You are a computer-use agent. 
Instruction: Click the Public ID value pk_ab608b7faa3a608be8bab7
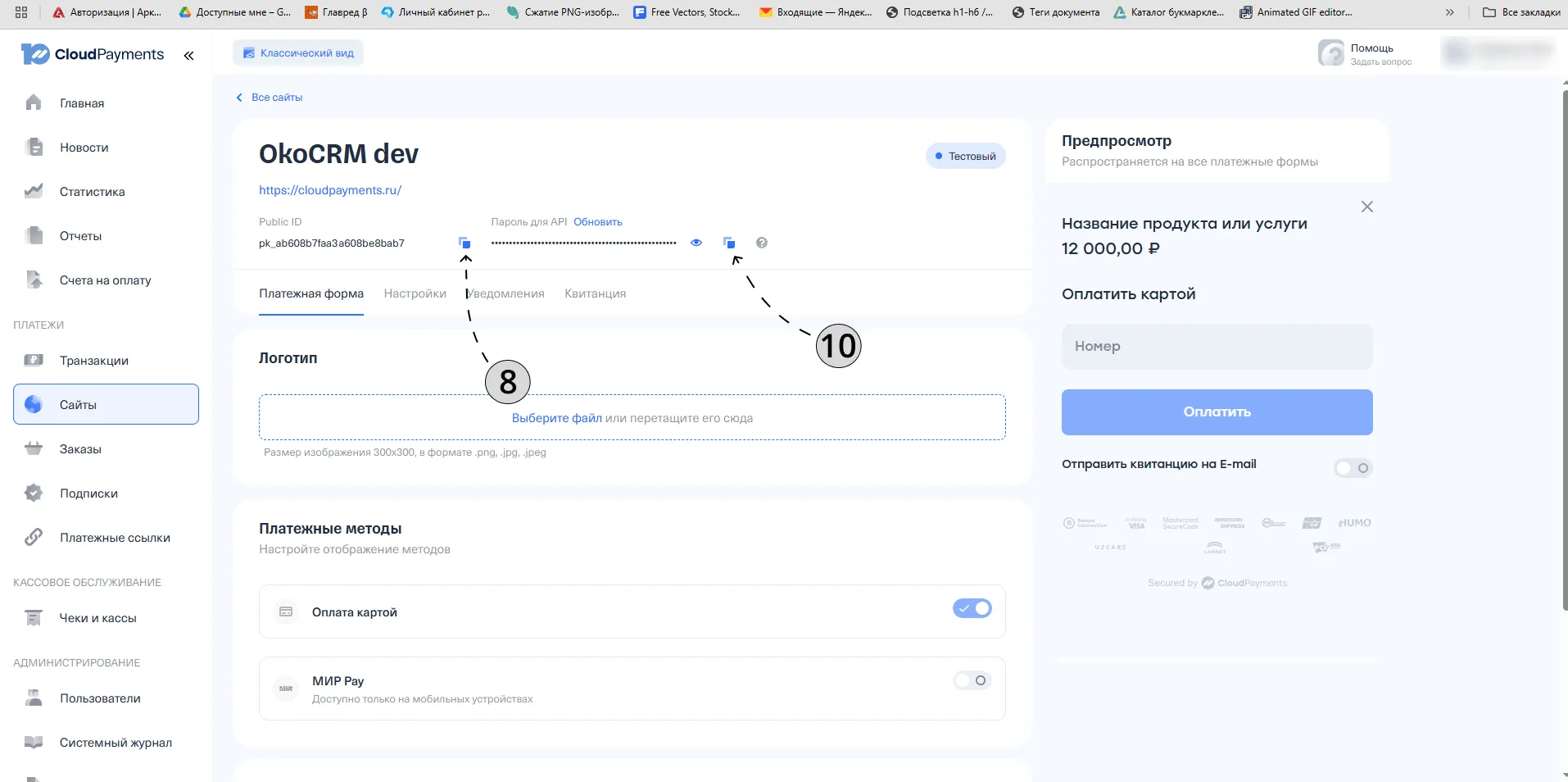(x=332, y=243)
